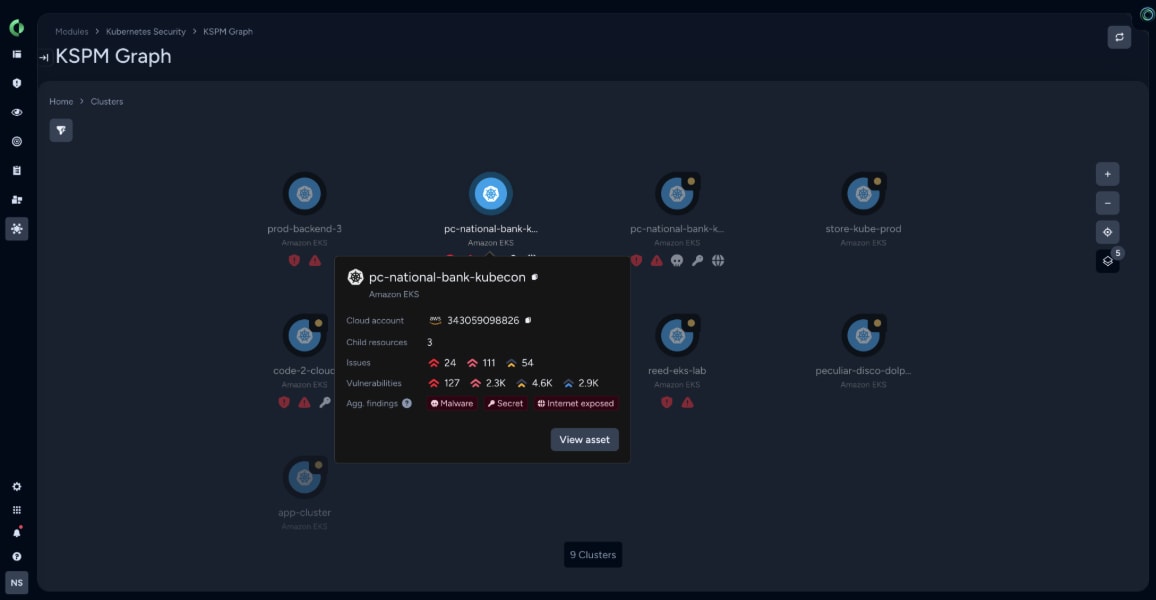The width and height of the screenshot is (1156, 600).
Task: Zoom out the graph with minus button
Action: click(x=1107, y=203)
